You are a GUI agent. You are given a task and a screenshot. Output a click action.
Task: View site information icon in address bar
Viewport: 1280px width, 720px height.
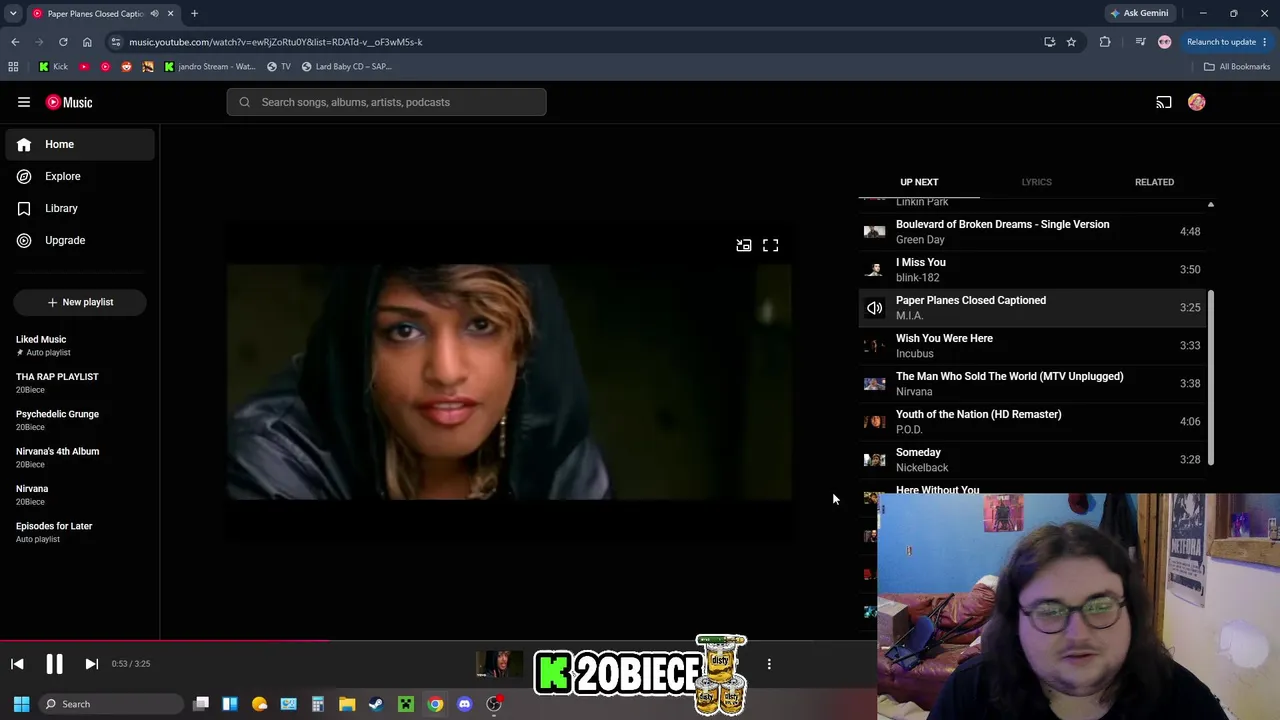pyautogui.click(x=116, y=42)
